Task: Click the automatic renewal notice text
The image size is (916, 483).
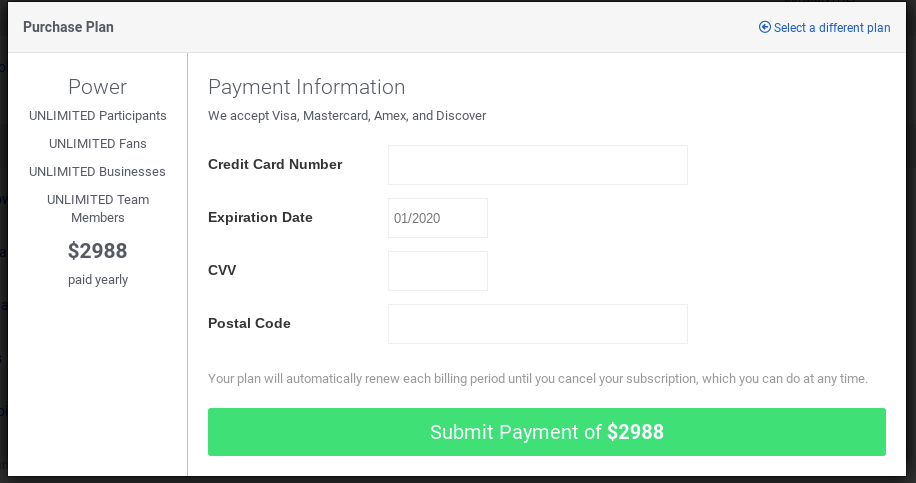Action: point(537,379)
